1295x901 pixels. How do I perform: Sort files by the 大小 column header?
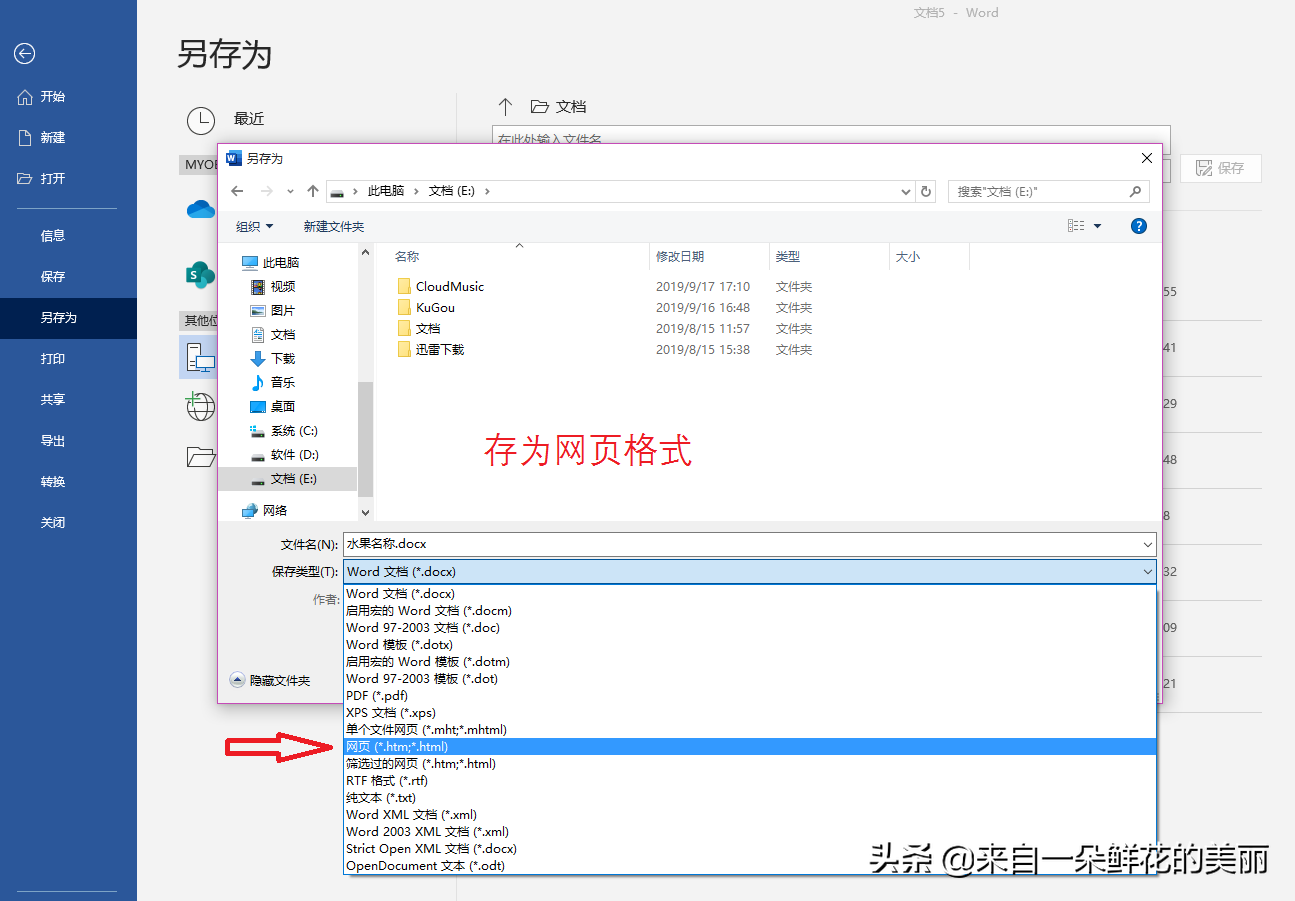tap(908, 257)
